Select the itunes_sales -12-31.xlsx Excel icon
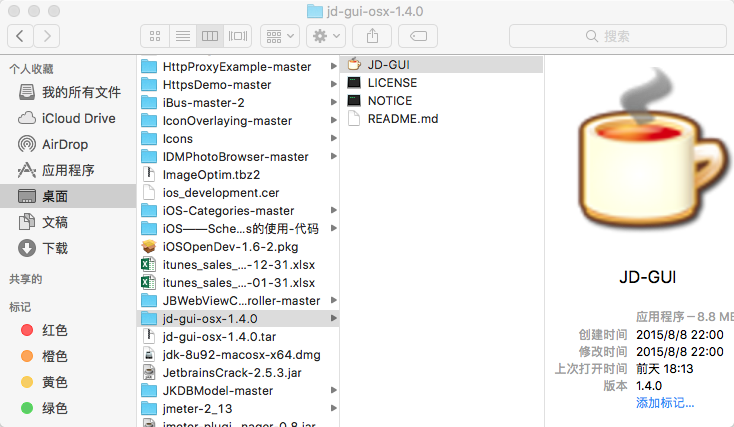This screenshot has height=427, width=734. click(149, 265)
